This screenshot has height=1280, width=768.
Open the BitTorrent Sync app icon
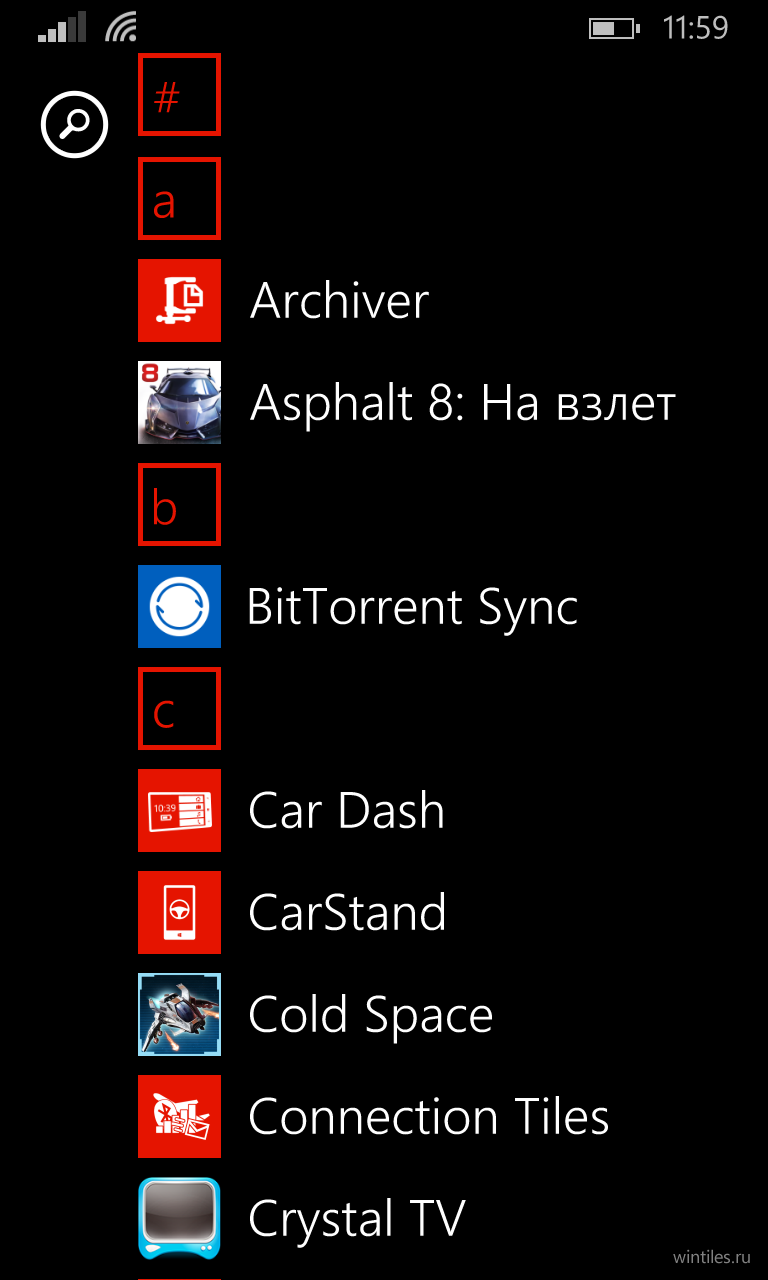179,606
